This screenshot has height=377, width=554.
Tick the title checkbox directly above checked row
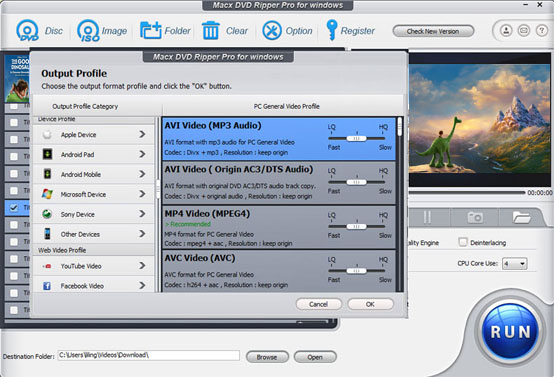click(14, 190)
